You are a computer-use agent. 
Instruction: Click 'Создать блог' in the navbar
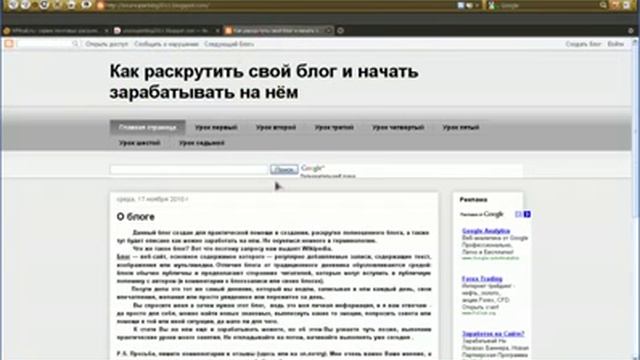[x=583, y=44]
